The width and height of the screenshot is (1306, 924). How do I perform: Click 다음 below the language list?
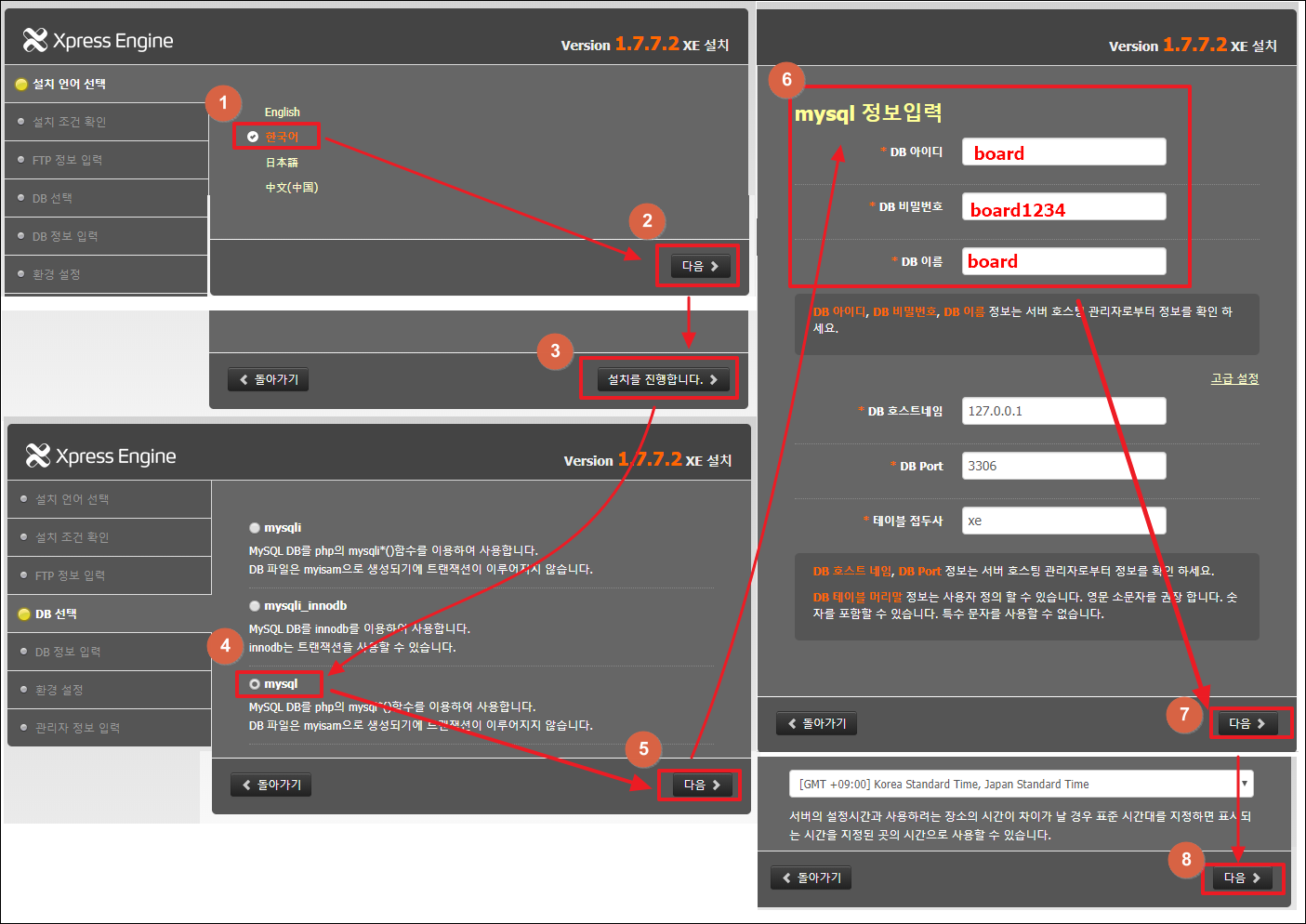[700, 266]
